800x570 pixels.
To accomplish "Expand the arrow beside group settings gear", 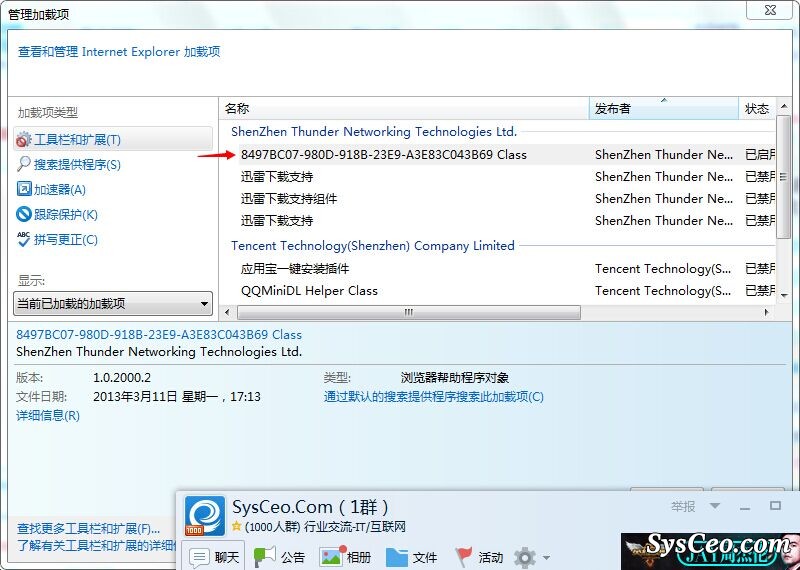I will pyautogui.click(x=546, y=557).
